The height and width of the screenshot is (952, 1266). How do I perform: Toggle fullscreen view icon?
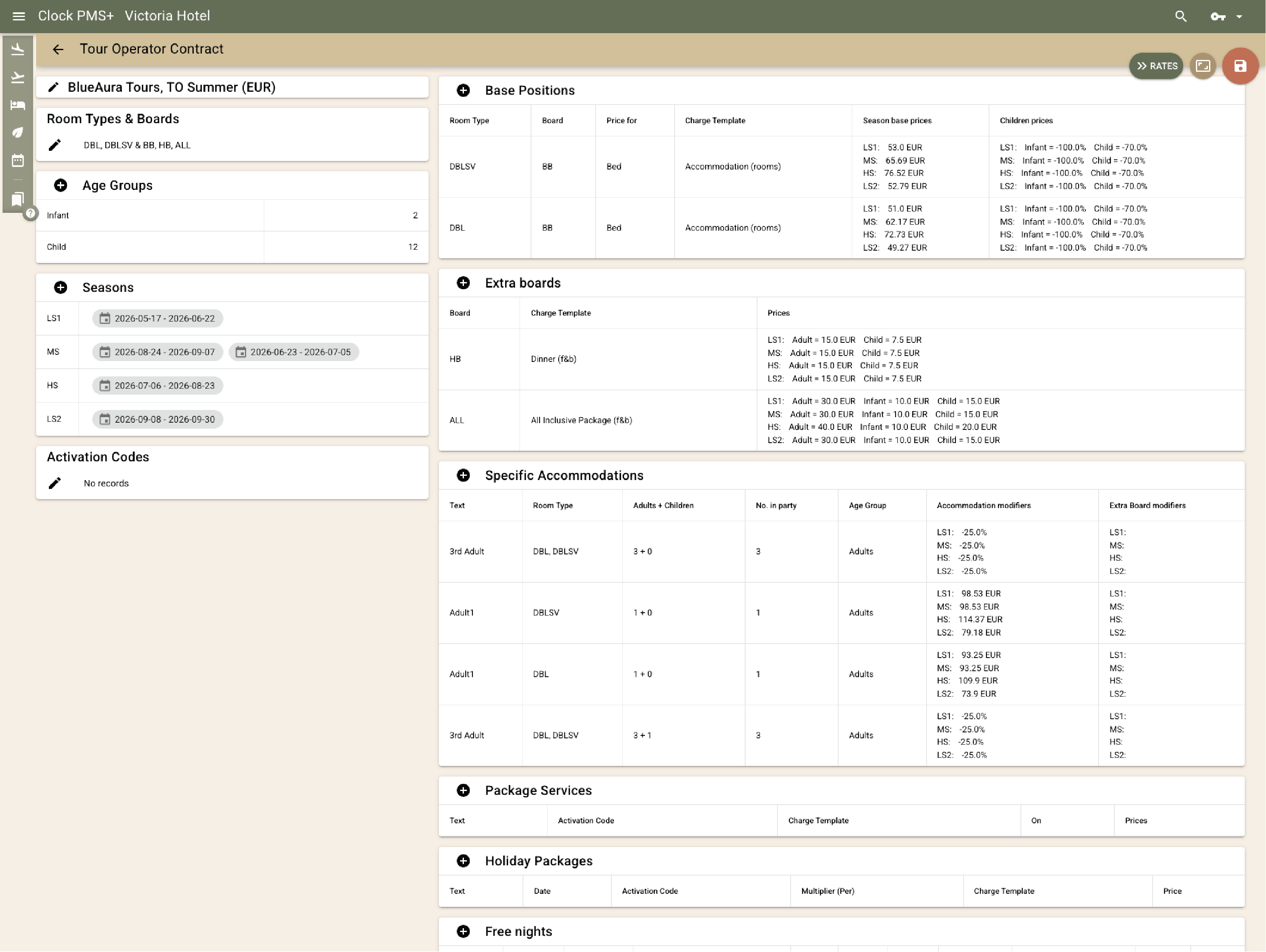pyautogui.click(x=1202, y=66)
